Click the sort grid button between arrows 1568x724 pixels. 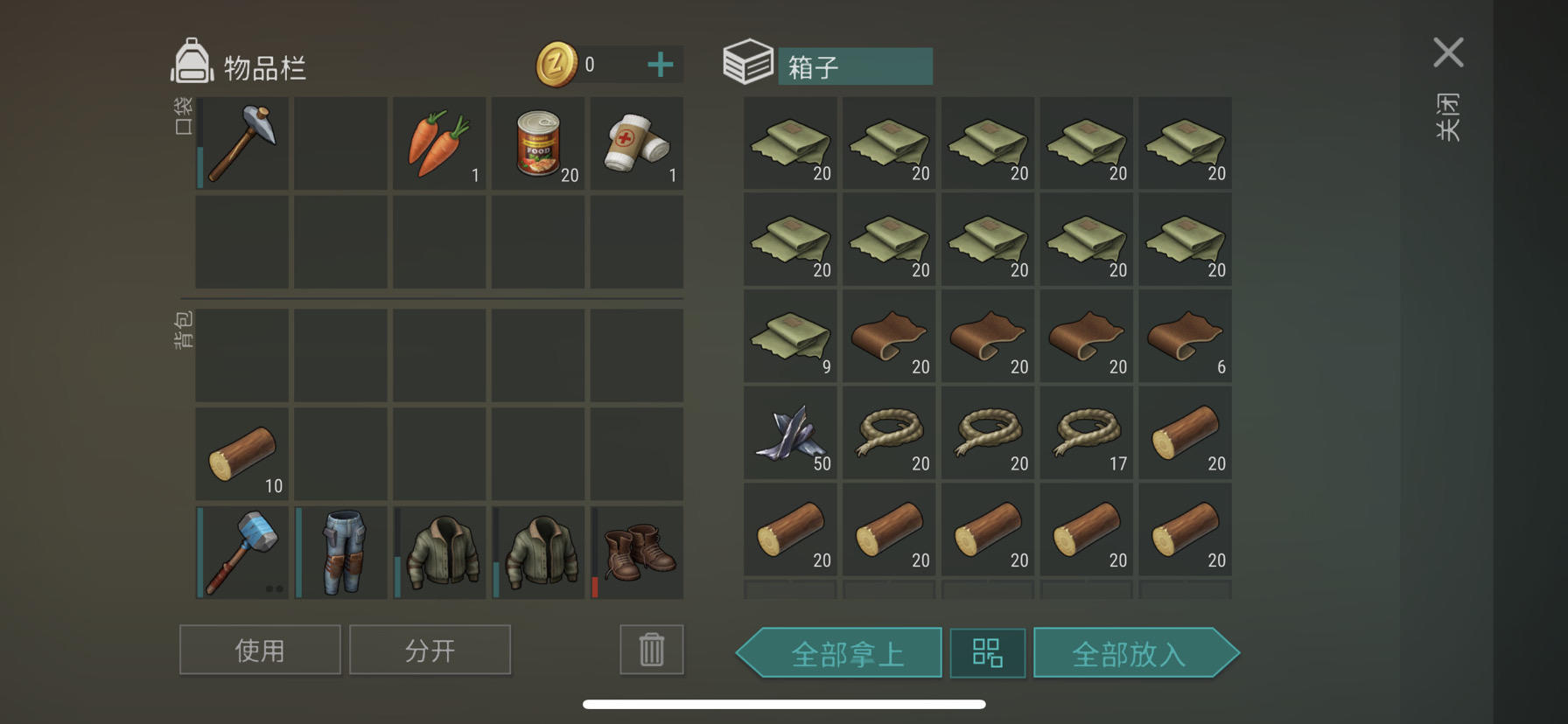click(988, 652)
